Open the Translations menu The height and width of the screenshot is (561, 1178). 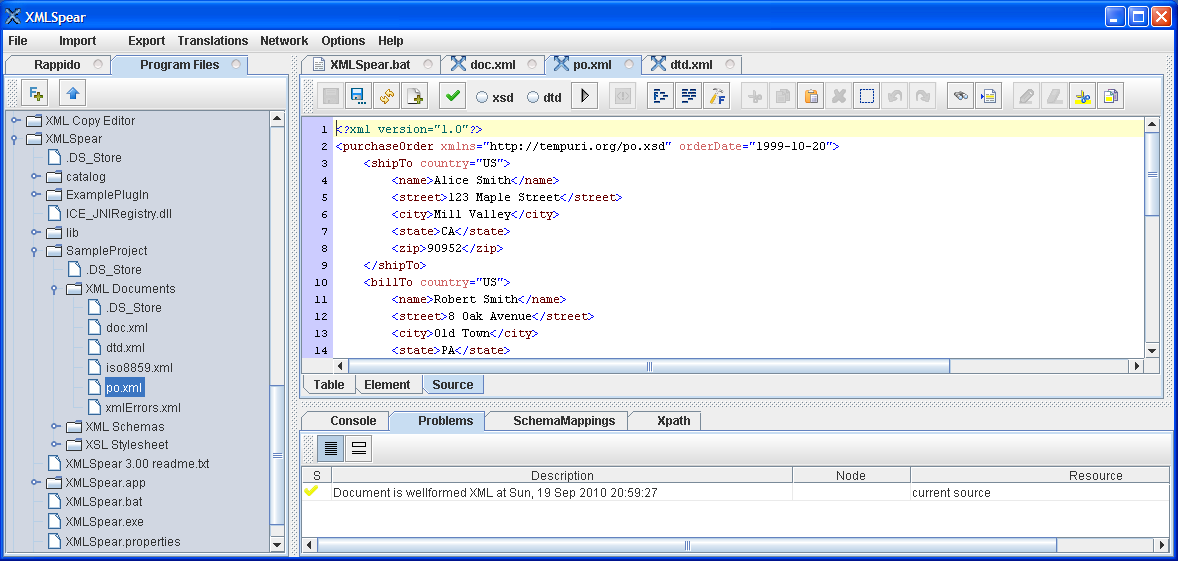212,41
